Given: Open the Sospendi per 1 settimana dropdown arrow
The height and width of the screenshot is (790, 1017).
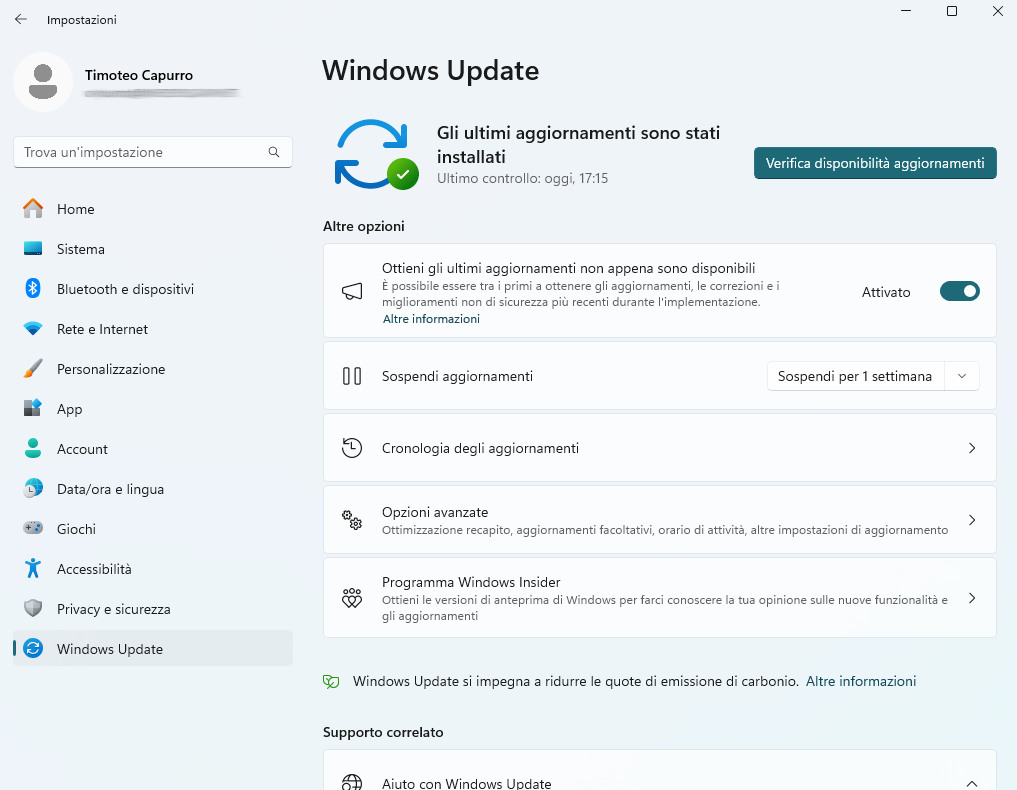Looking at the screenshot, I should (962, 376).
